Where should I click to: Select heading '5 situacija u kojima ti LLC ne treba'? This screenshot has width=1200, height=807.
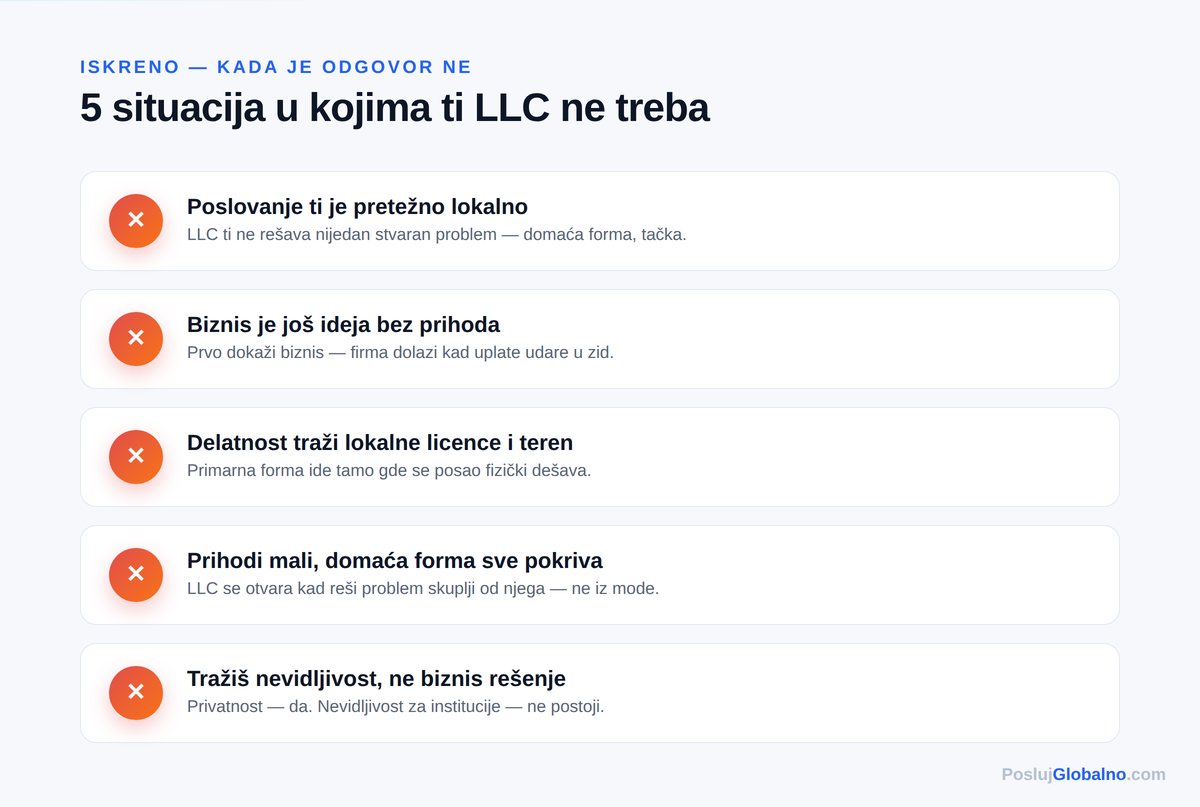395,108
